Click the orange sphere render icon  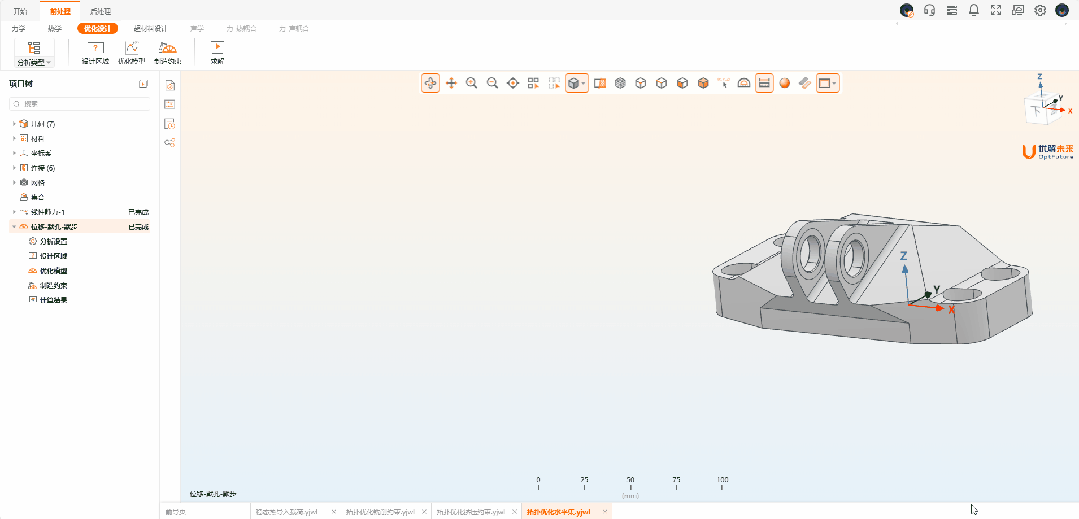784,83
